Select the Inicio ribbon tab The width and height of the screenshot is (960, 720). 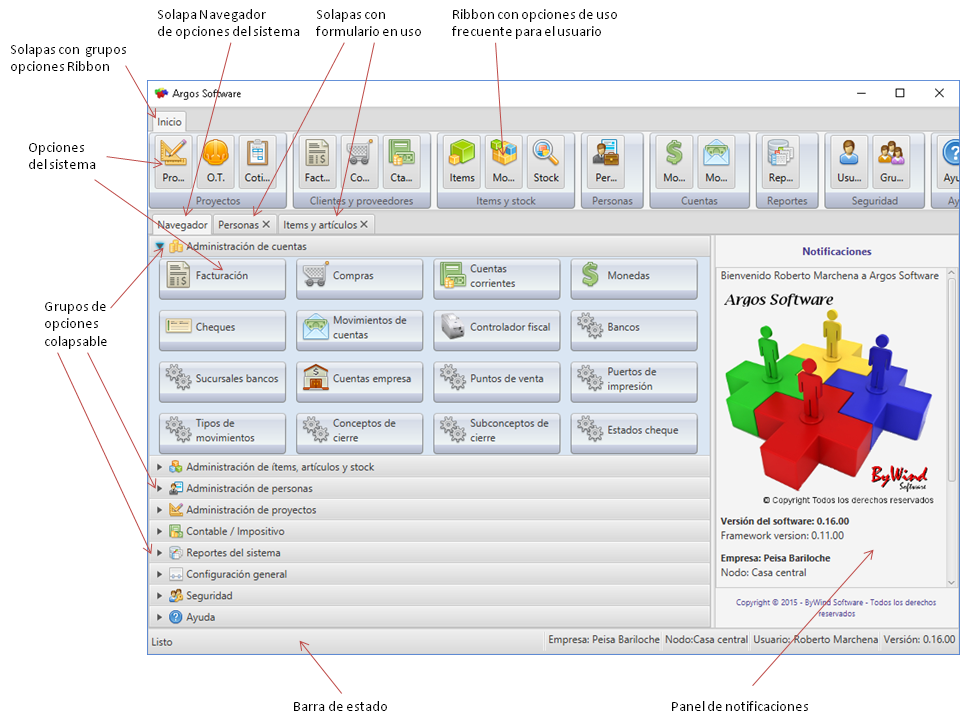click(x=169, y=122)
